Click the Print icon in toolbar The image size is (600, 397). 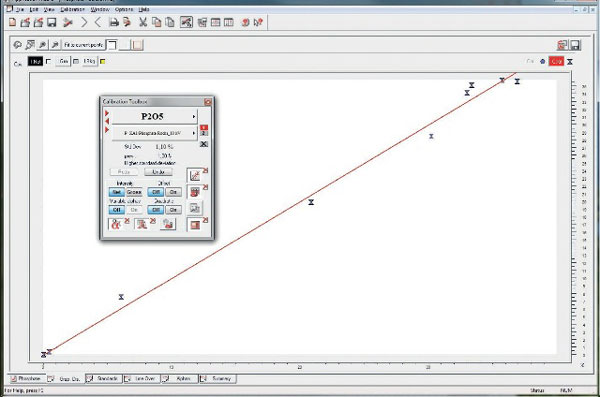click(114, 23)
